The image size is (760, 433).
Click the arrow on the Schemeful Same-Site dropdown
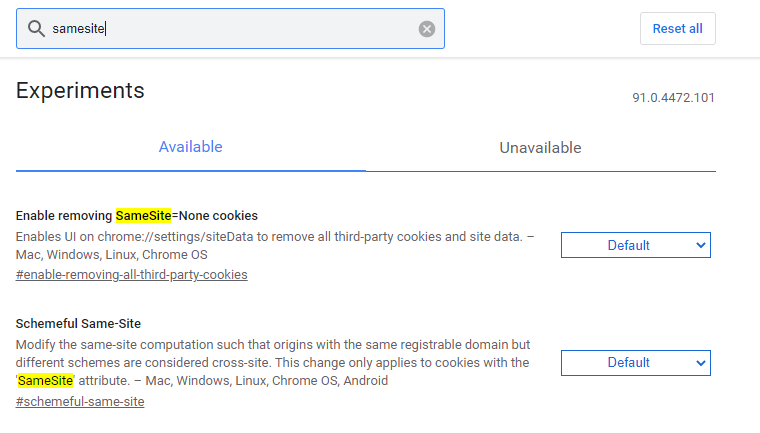[x=699, y=363]
